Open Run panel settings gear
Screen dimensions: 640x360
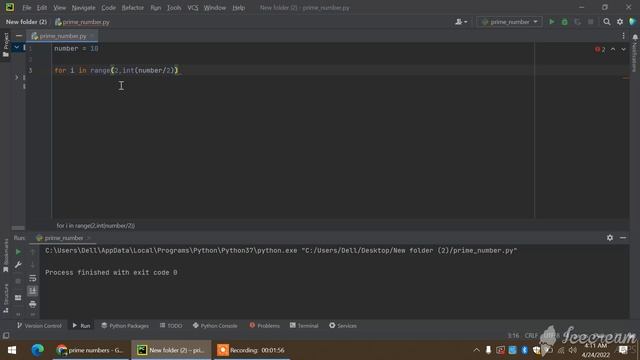tap(610, 238)
